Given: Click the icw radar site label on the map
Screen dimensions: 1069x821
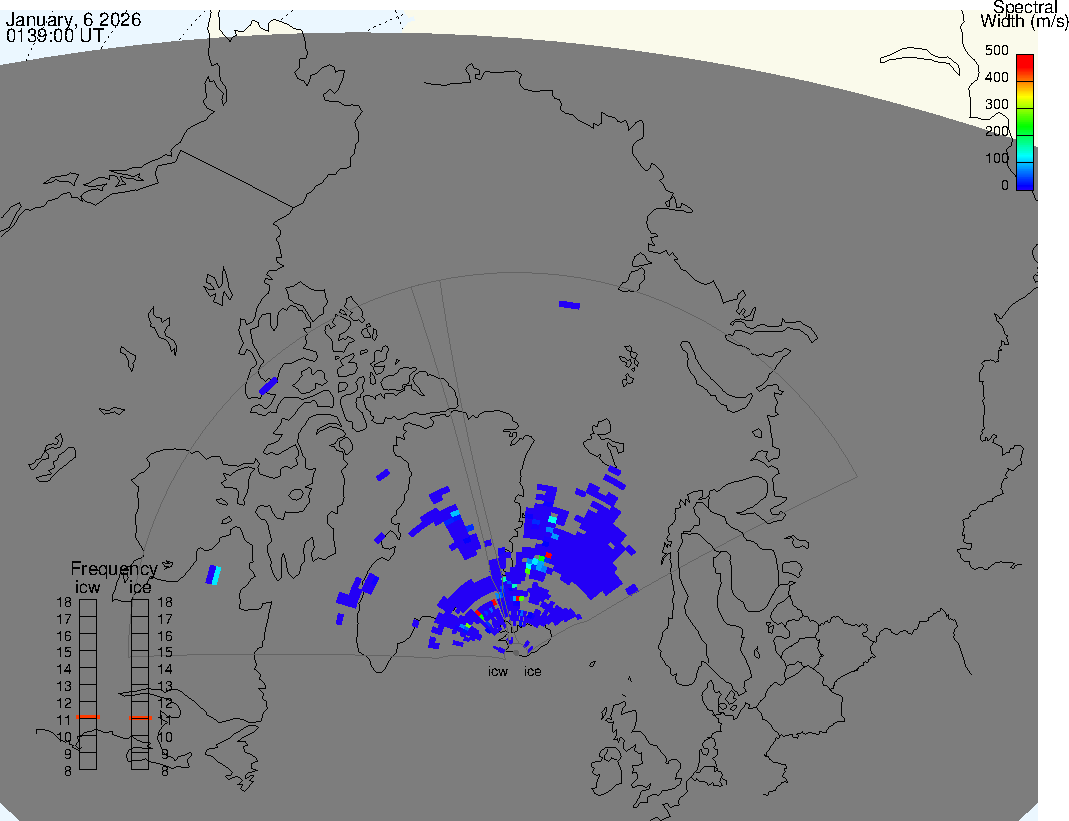Looking at the screenshot, I should click(x=498, y=672).
